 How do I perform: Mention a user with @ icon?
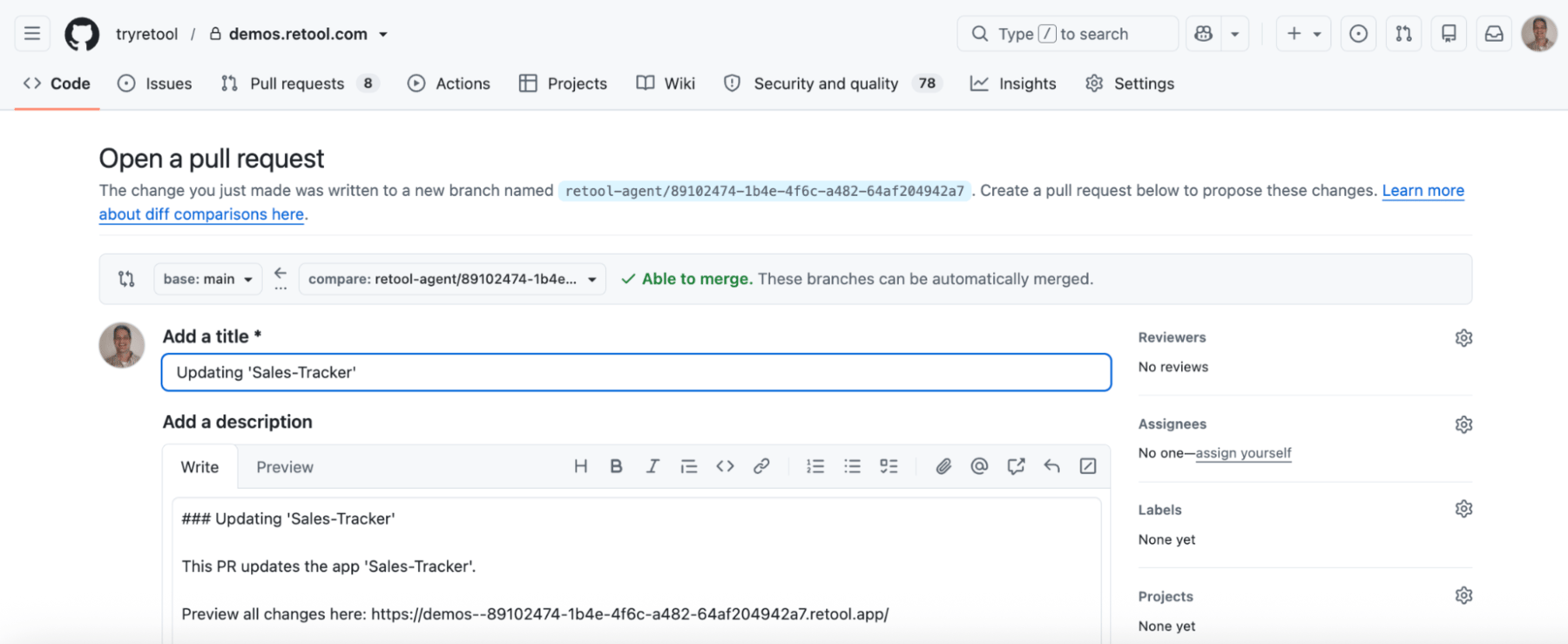(979, 466)
